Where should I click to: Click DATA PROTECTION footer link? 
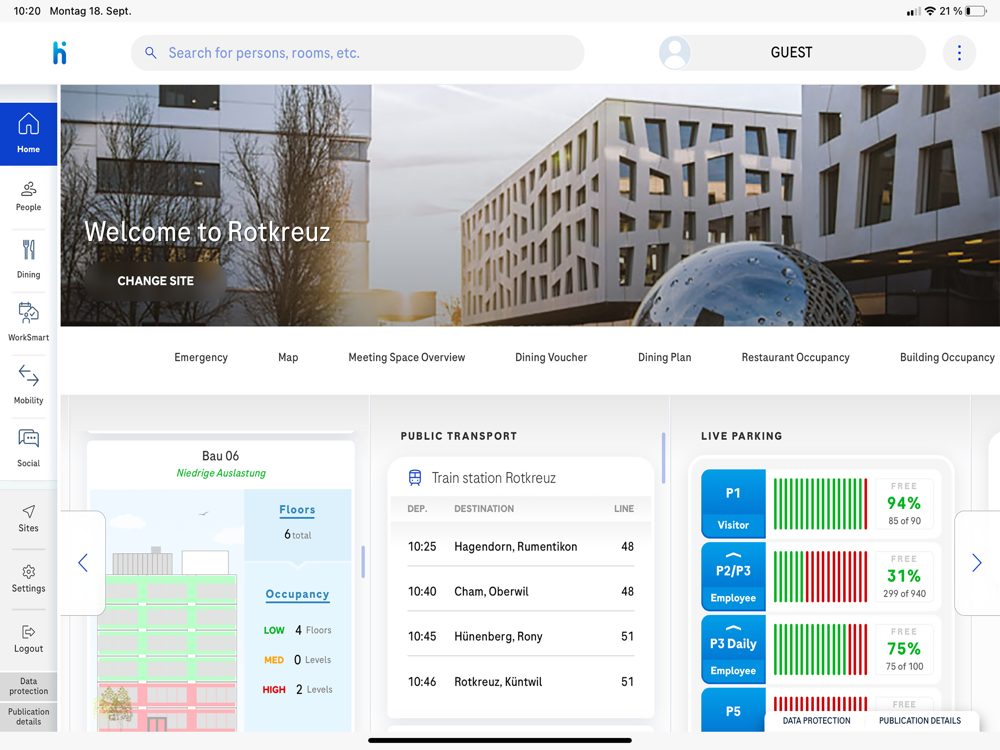click(816, 721)
